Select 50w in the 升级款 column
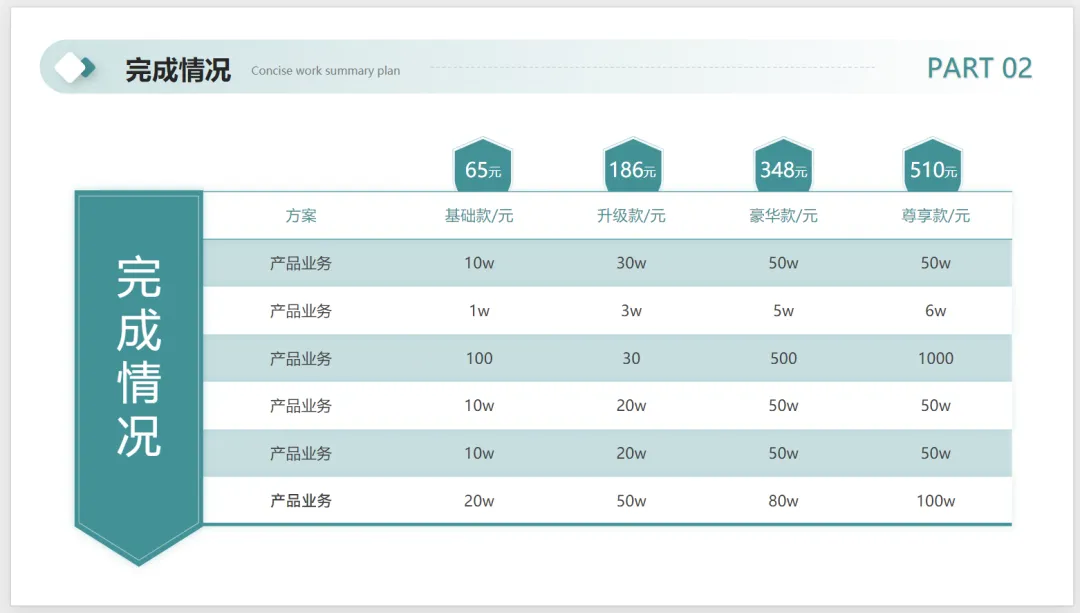The width and height of the screenshot is (1080, 613). click(631, 501)
